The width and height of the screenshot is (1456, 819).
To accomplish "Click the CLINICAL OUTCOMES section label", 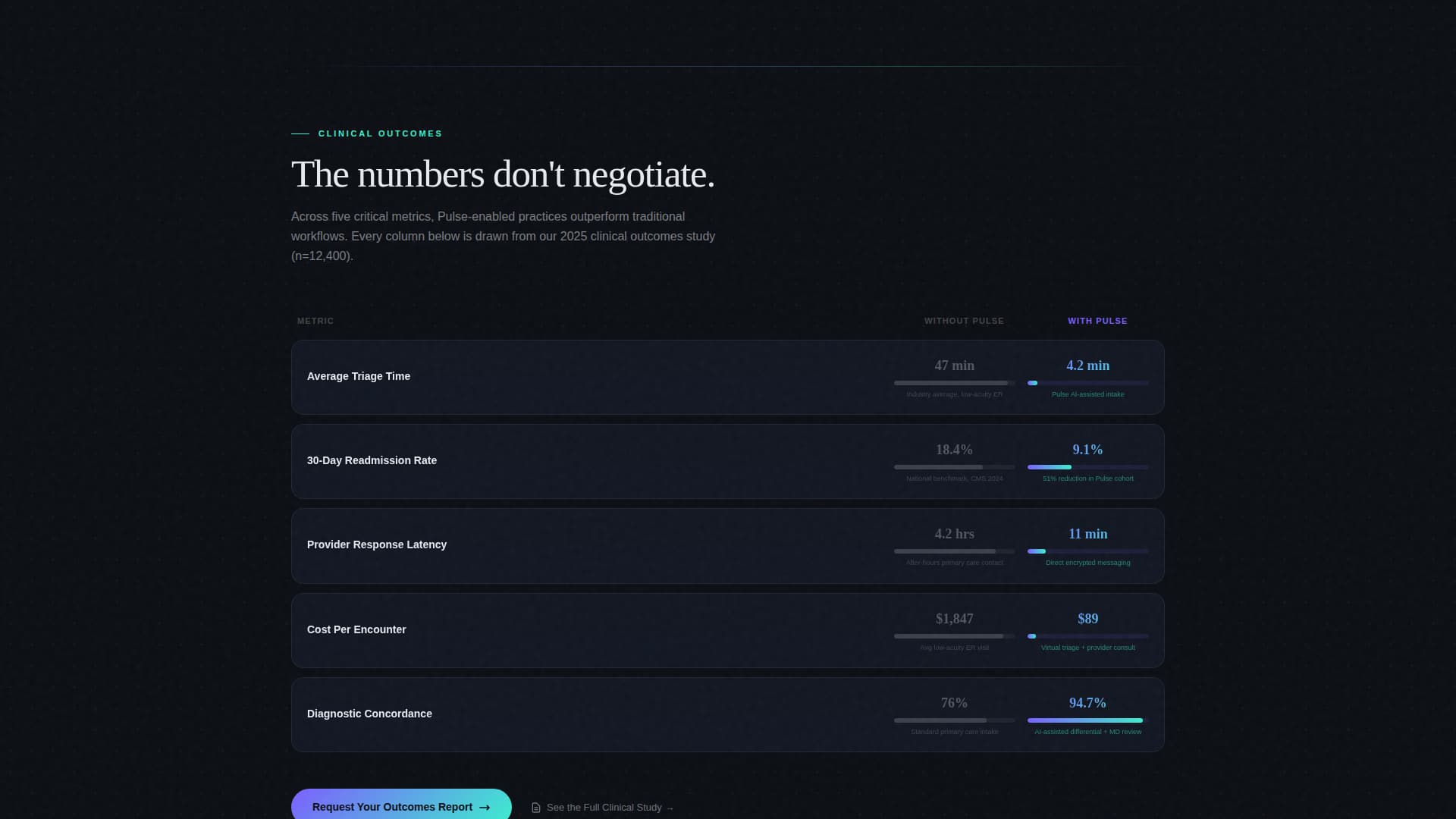I will tap(380, 133).
